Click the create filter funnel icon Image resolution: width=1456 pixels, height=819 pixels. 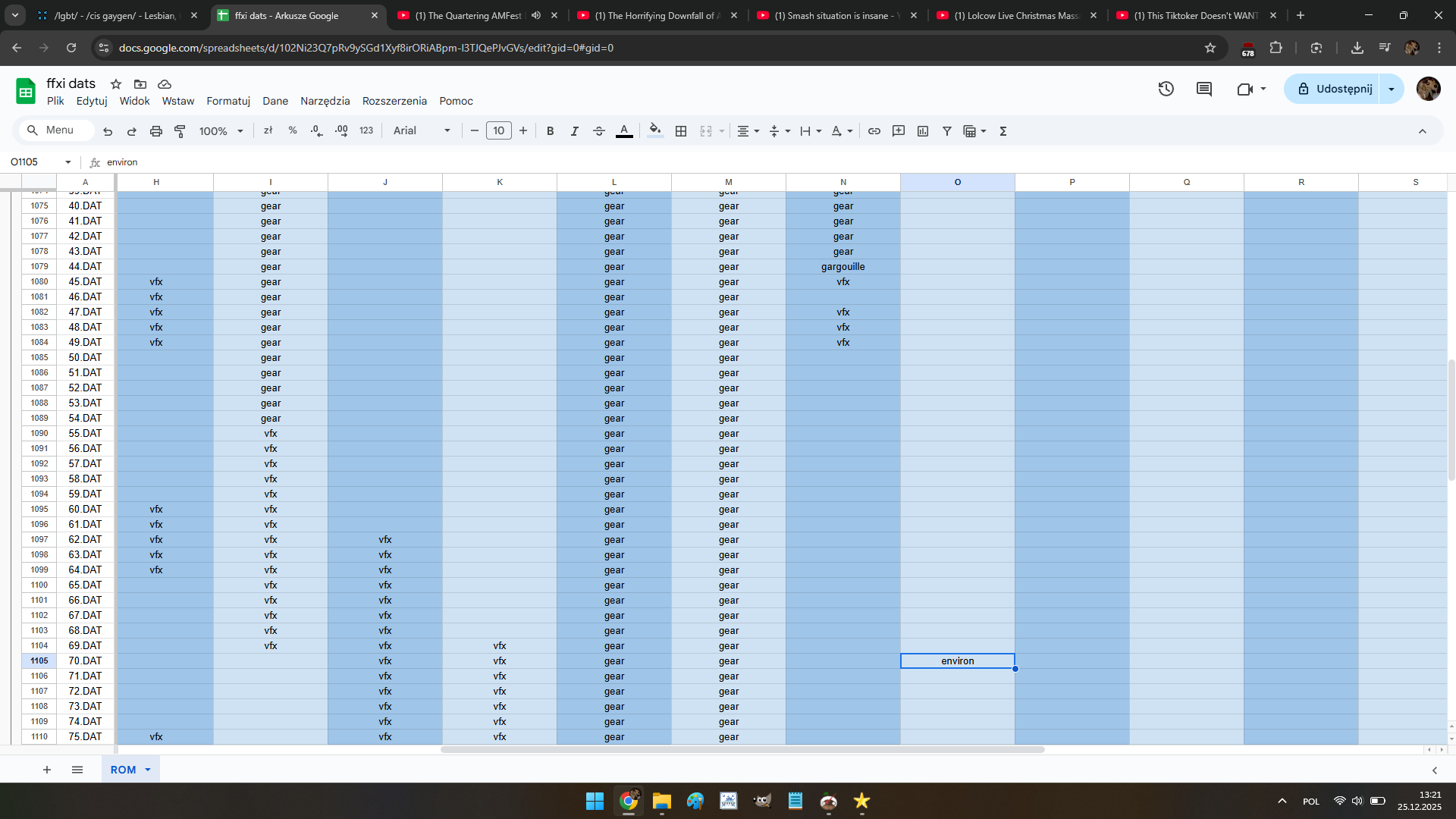(947, 131)
